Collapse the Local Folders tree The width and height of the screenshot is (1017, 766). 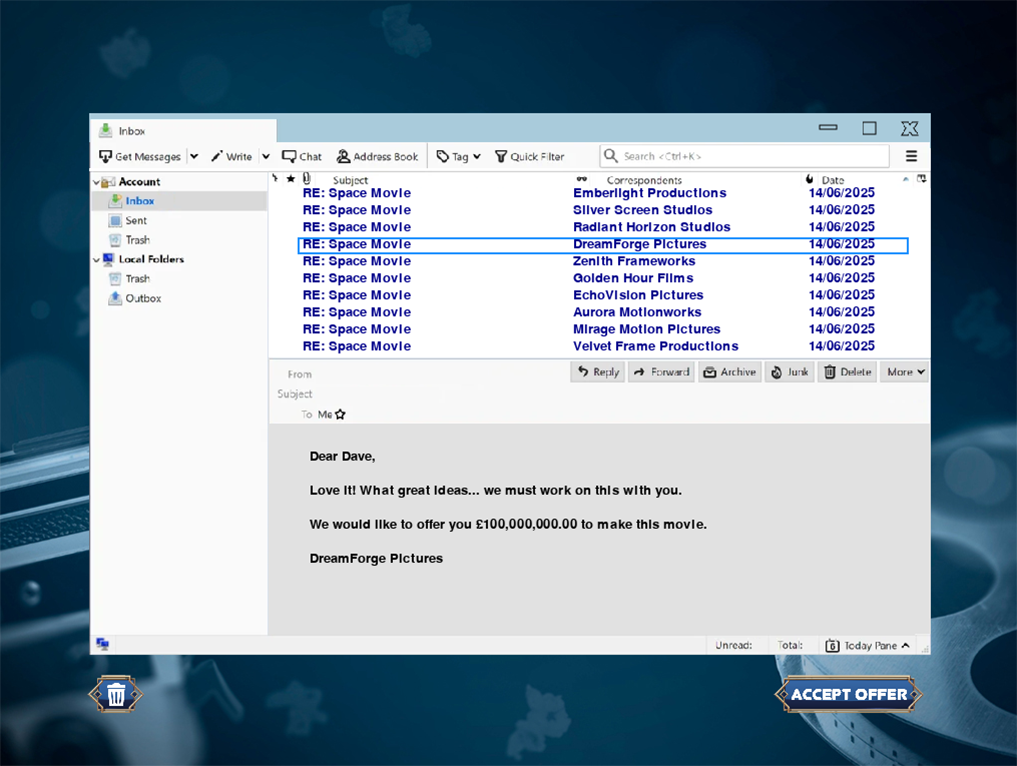click(x=97, y=260)
